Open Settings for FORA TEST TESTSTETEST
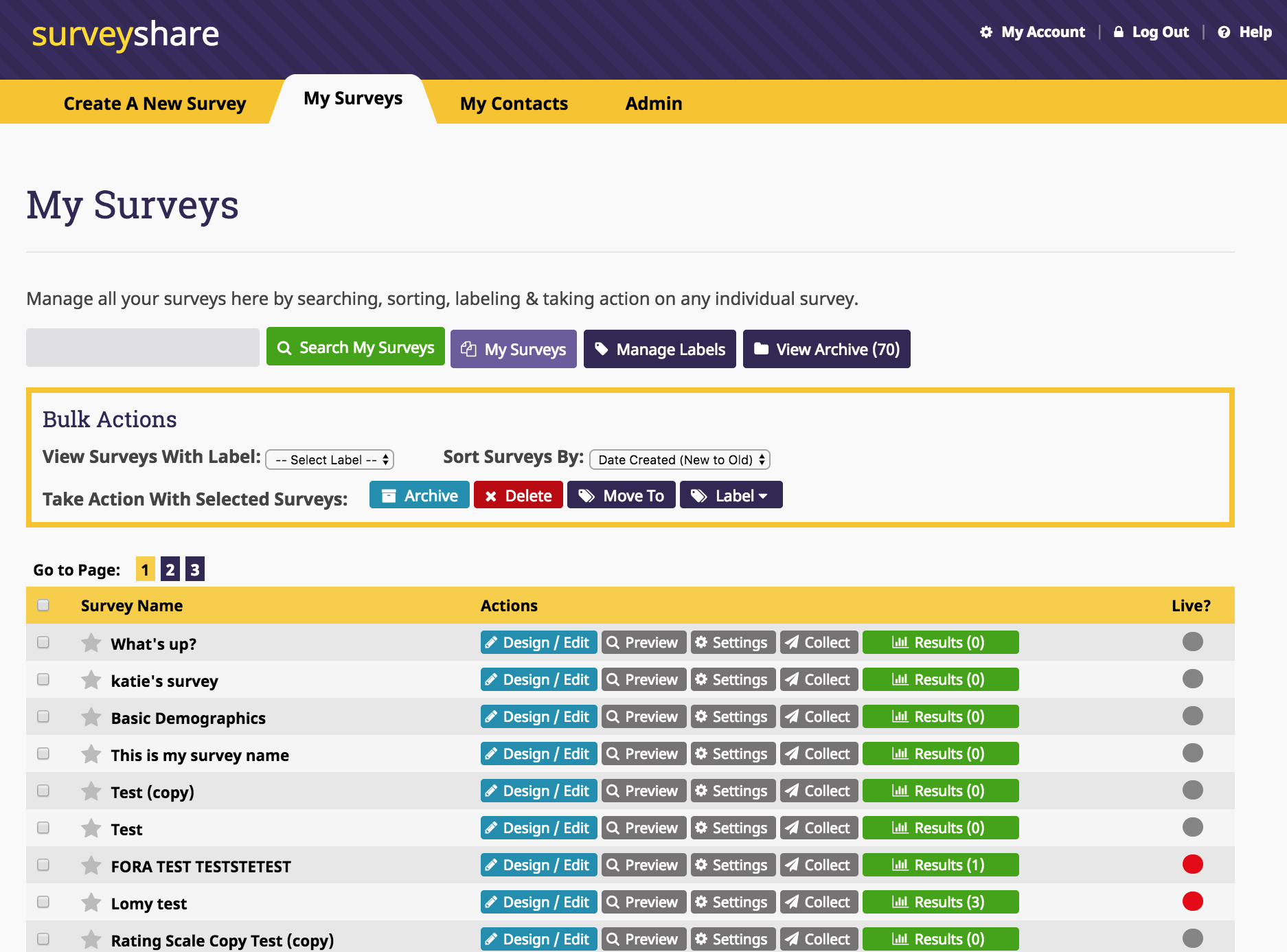This screenshot has width=1287, height=952. [x=732, y=865]
